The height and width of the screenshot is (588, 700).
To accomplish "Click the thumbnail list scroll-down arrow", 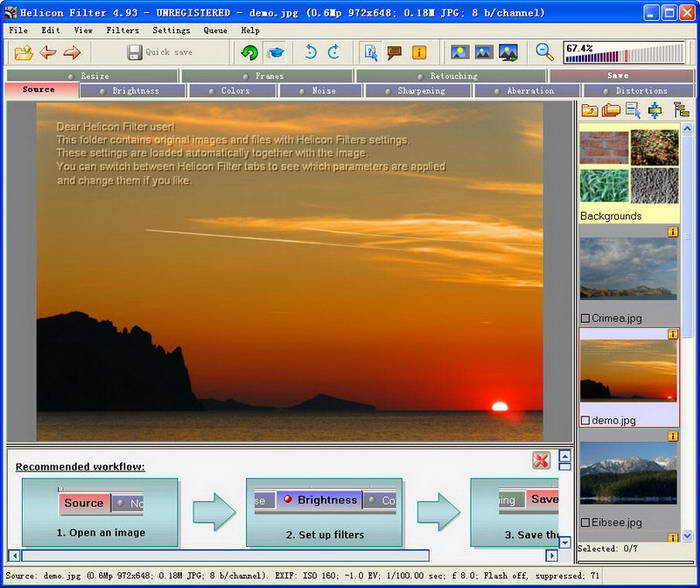I will [687, 535].
